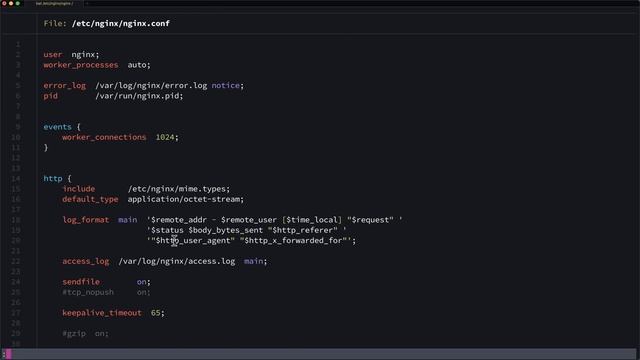Click the path /var/run/nginx.pid;
Image resolution: width=640 pixels, height=360 pixels.
(140, 96)
